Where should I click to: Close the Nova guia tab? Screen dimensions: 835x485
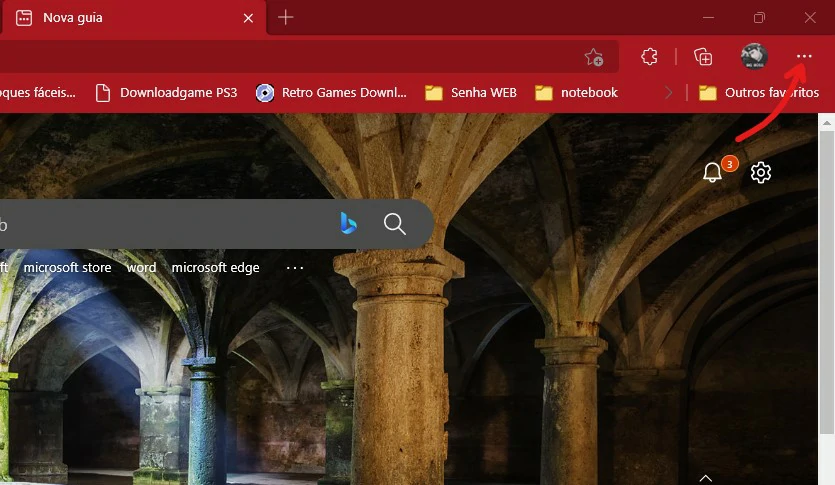[248, 18]
